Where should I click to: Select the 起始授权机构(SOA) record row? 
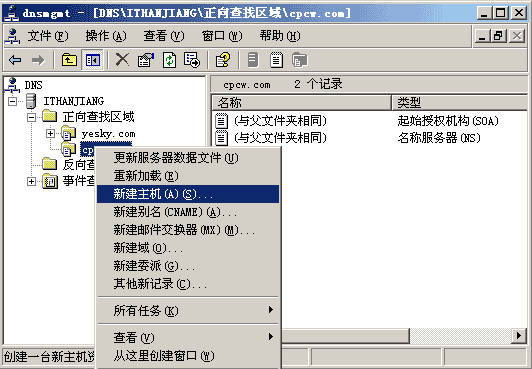coord(369,121)
